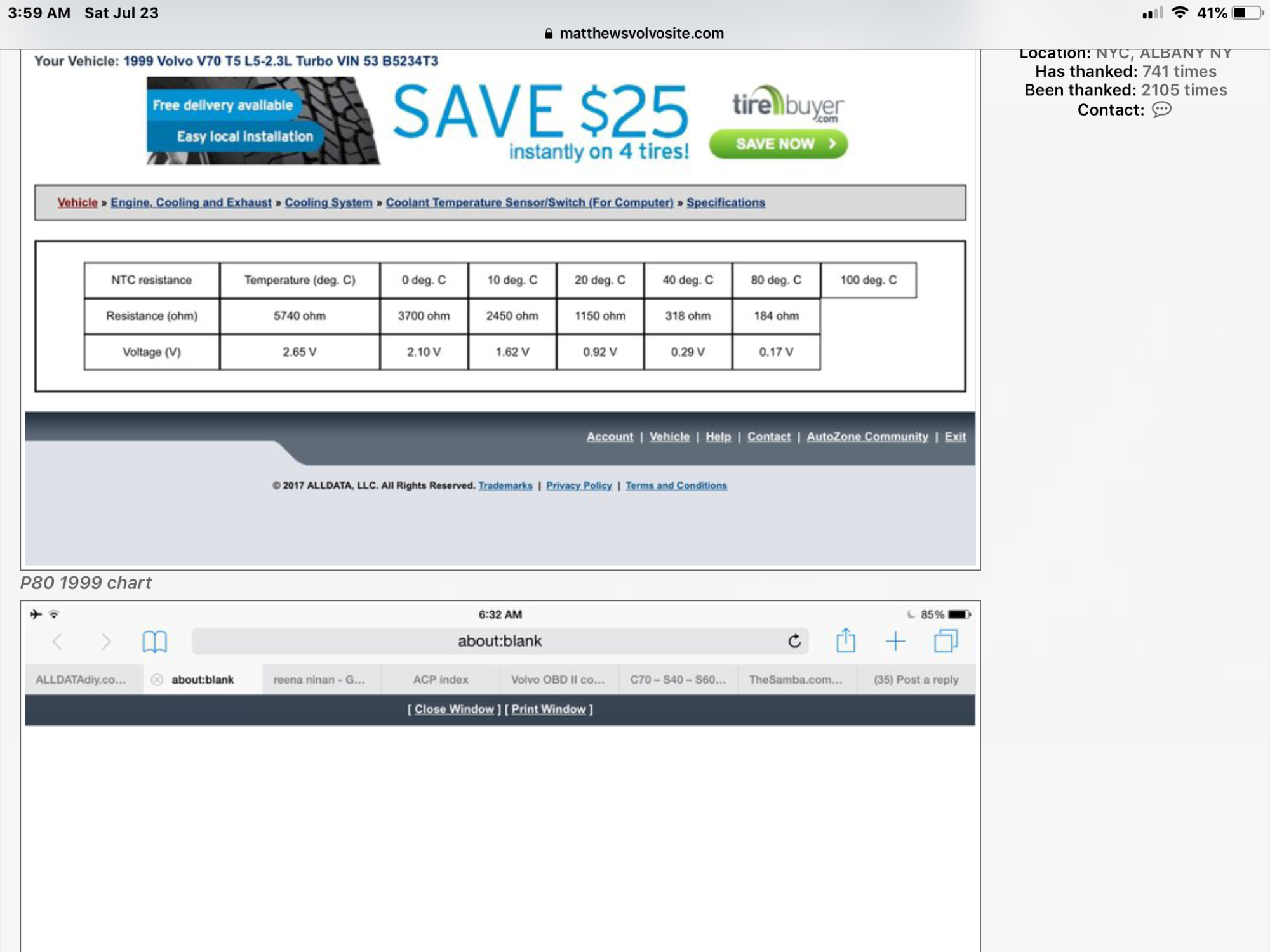
Task: Click the Print Window link
Action: tap(549, 709)
